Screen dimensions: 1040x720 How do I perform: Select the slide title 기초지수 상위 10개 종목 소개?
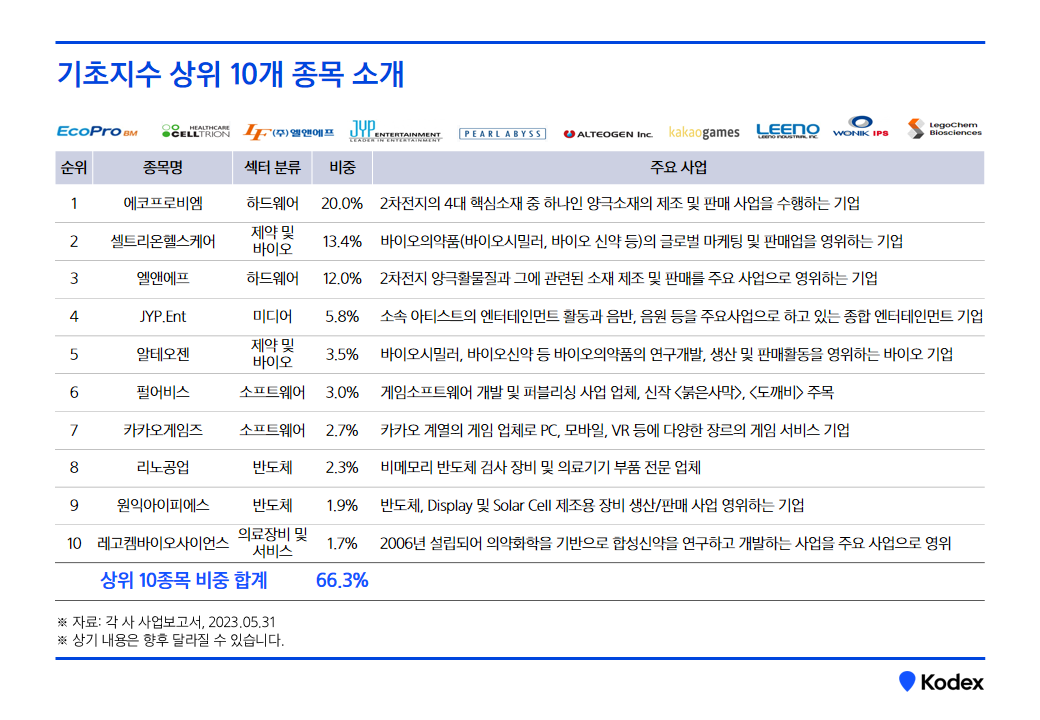click(x=230, y=75)
